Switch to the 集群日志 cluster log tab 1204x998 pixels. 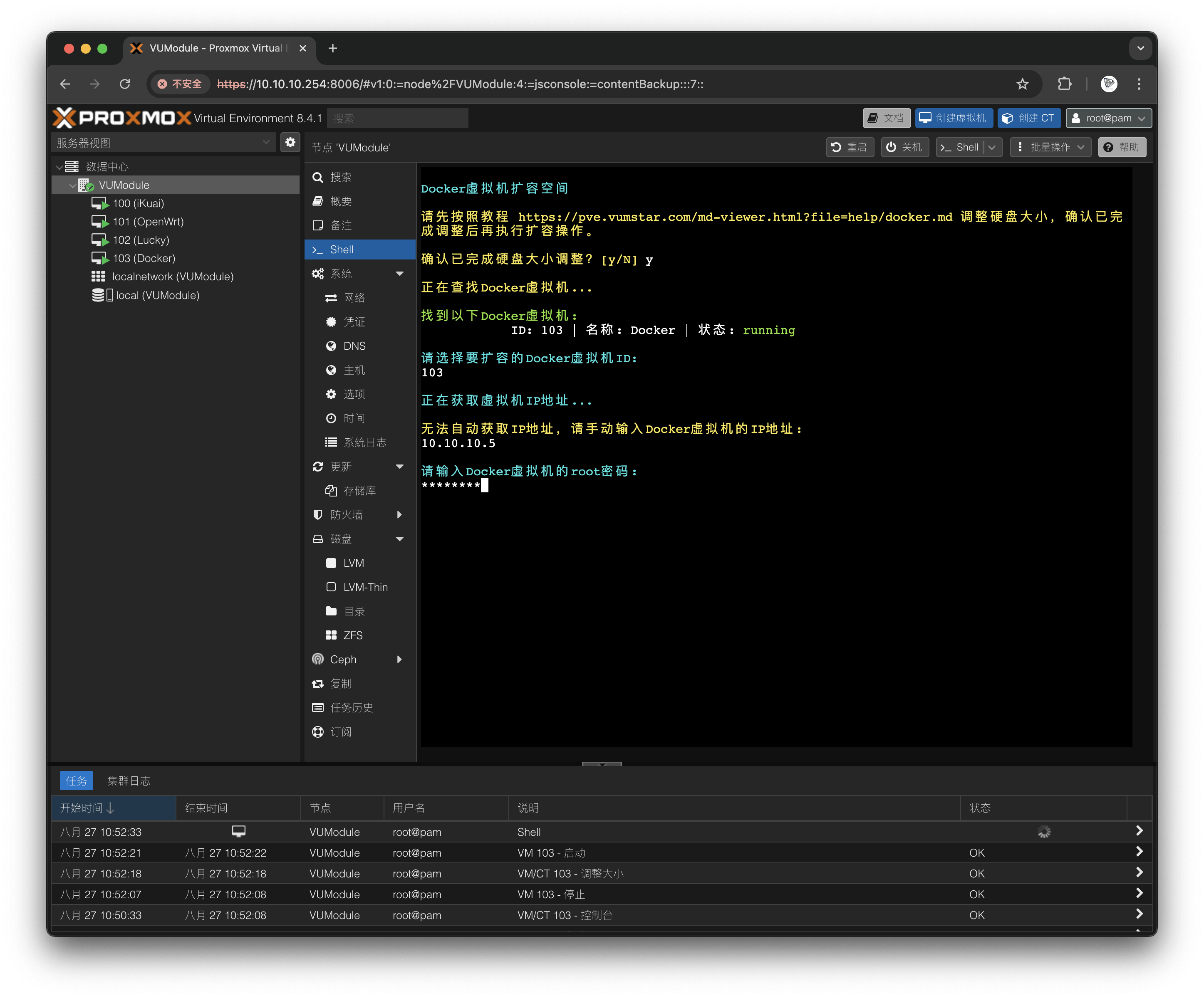129,781
